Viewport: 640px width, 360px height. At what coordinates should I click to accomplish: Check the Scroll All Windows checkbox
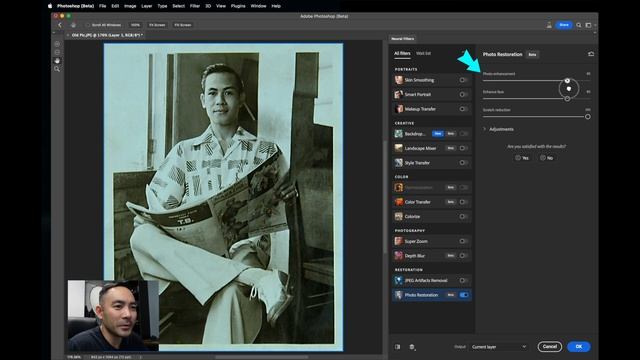[87, 25]
